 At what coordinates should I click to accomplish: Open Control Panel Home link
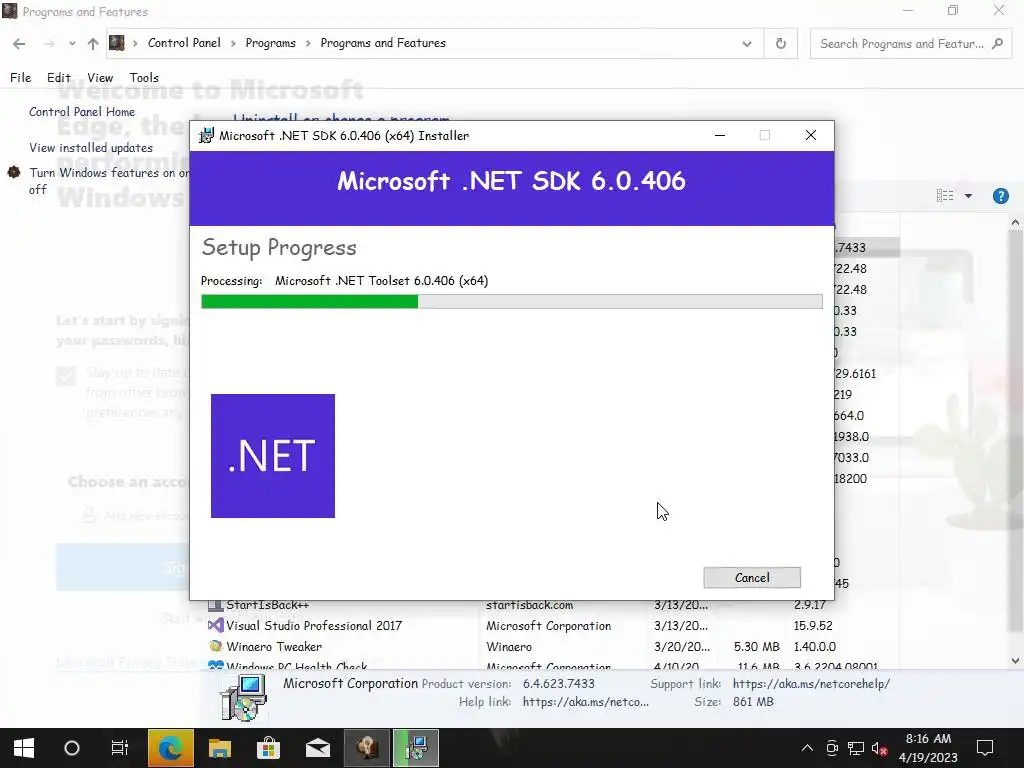click(82, 112)
